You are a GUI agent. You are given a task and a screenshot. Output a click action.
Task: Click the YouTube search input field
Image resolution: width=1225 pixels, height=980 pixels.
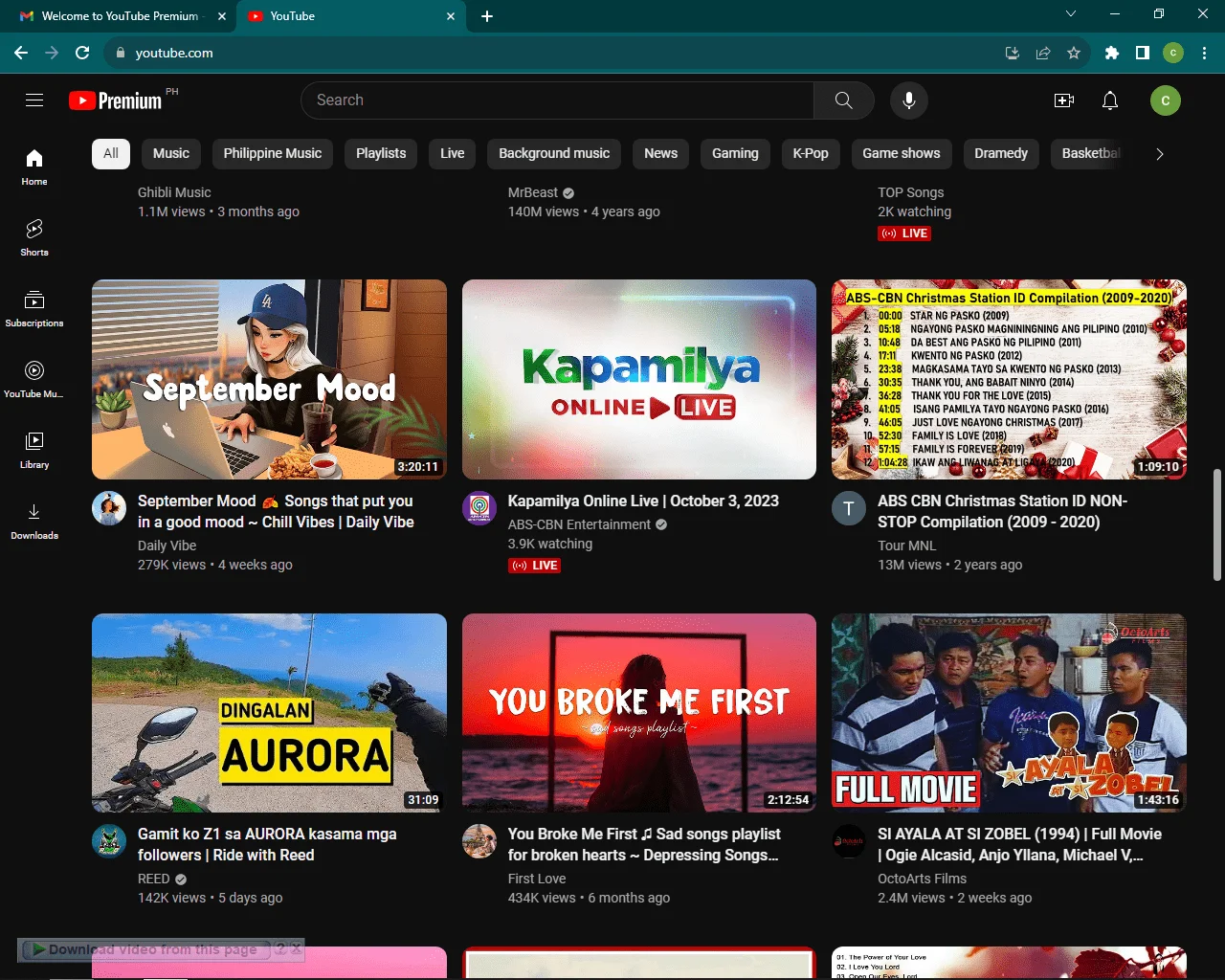tap(557, 100)
